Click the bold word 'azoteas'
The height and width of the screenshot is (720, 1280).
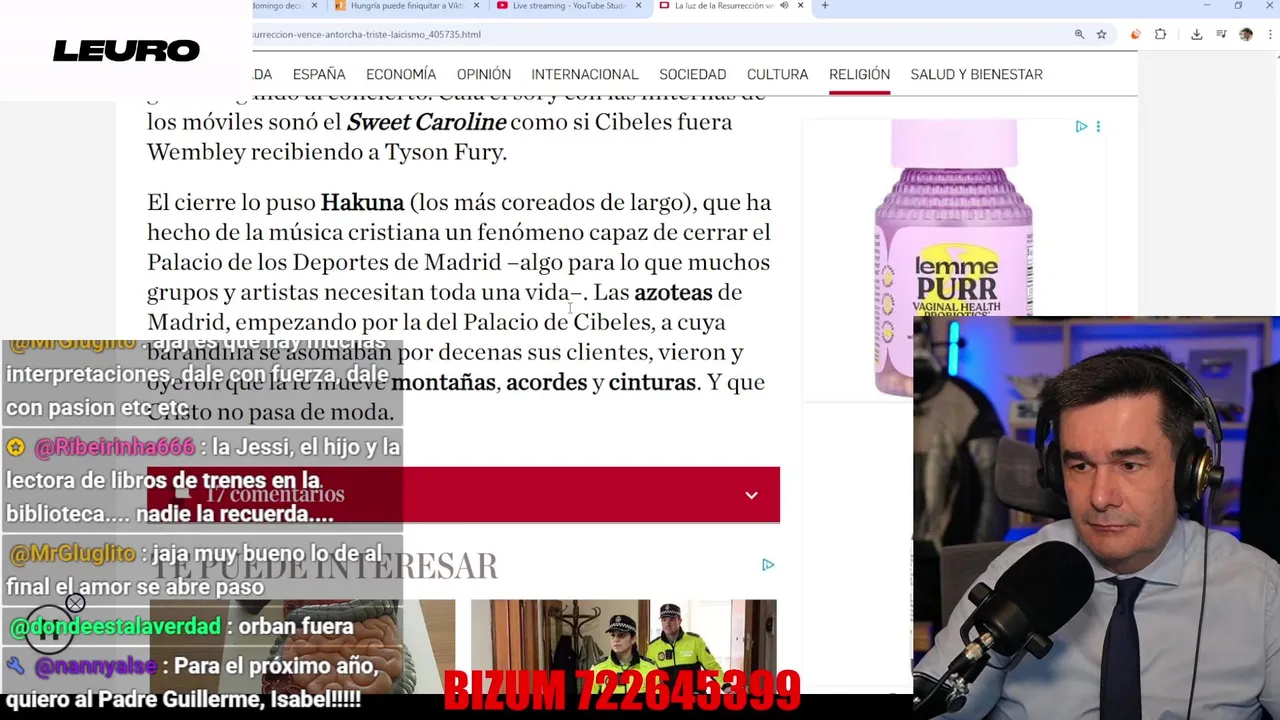click(673, 292)
